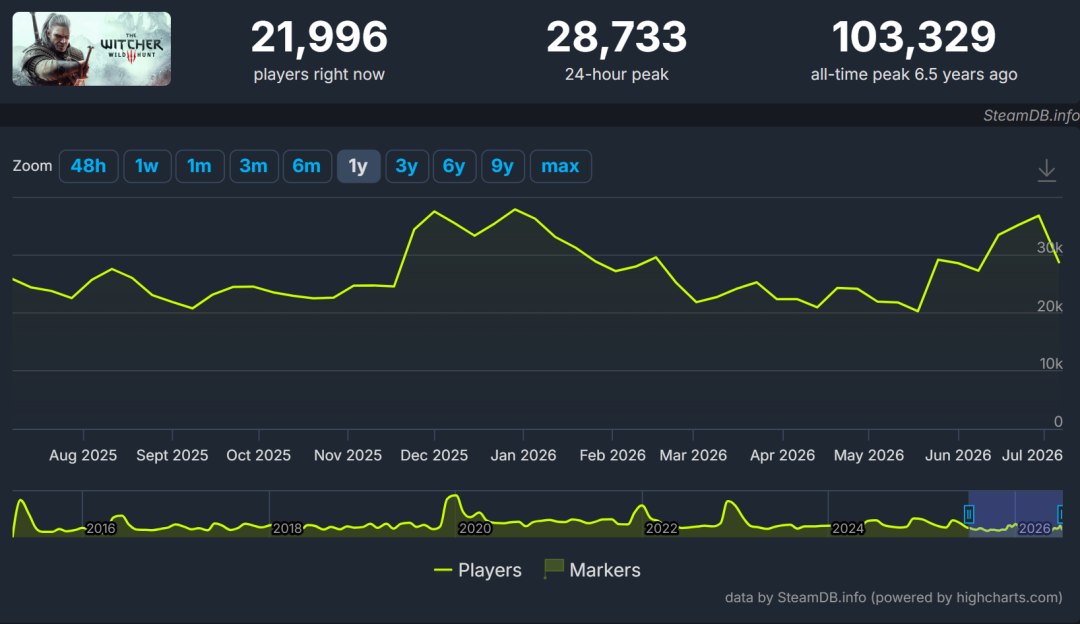Click the SteamDB.info watermark link
This screenshot has width=1080, height=624.
coord(1031,116)
